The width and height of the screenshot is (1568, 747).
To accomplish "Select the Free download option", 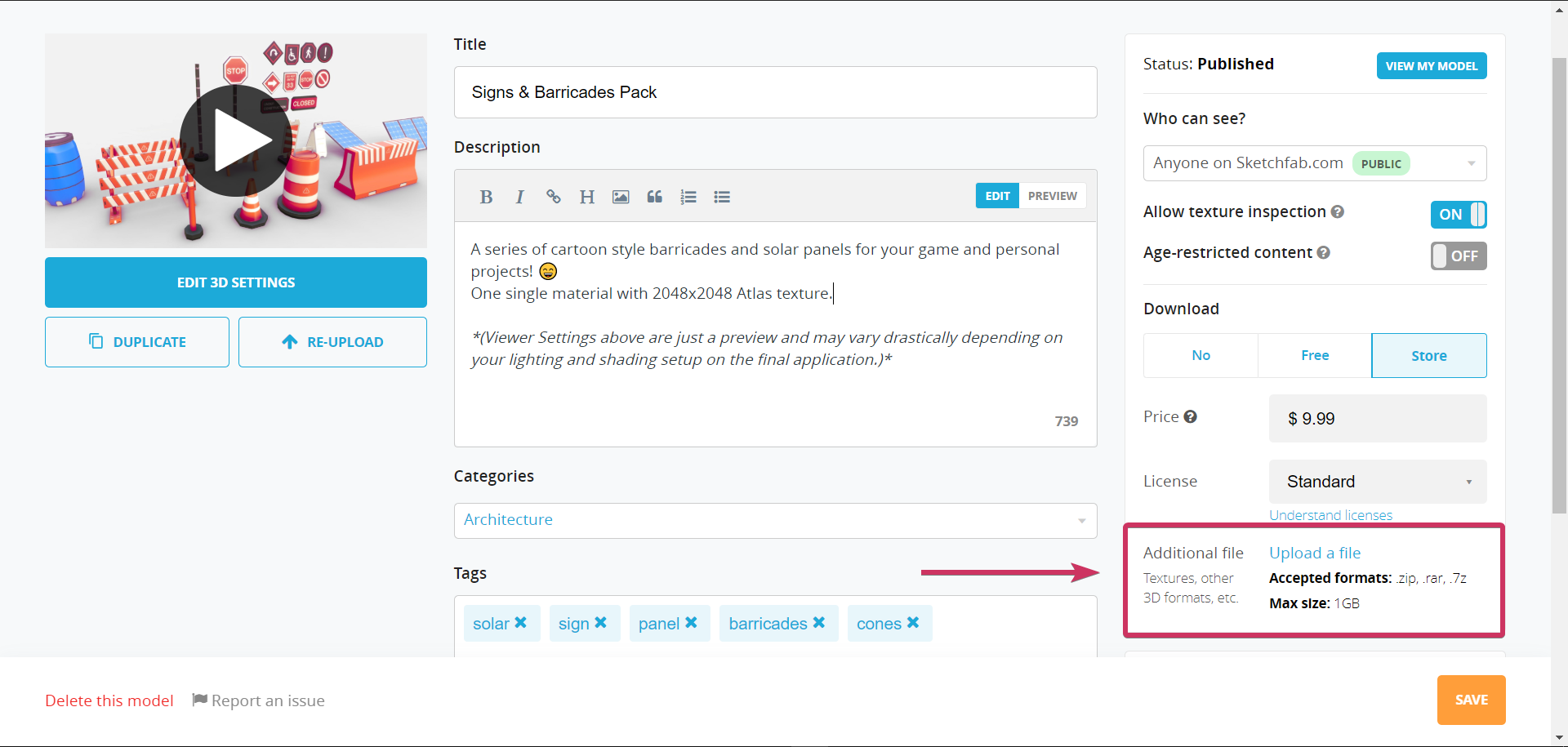I will point(1314,355).
